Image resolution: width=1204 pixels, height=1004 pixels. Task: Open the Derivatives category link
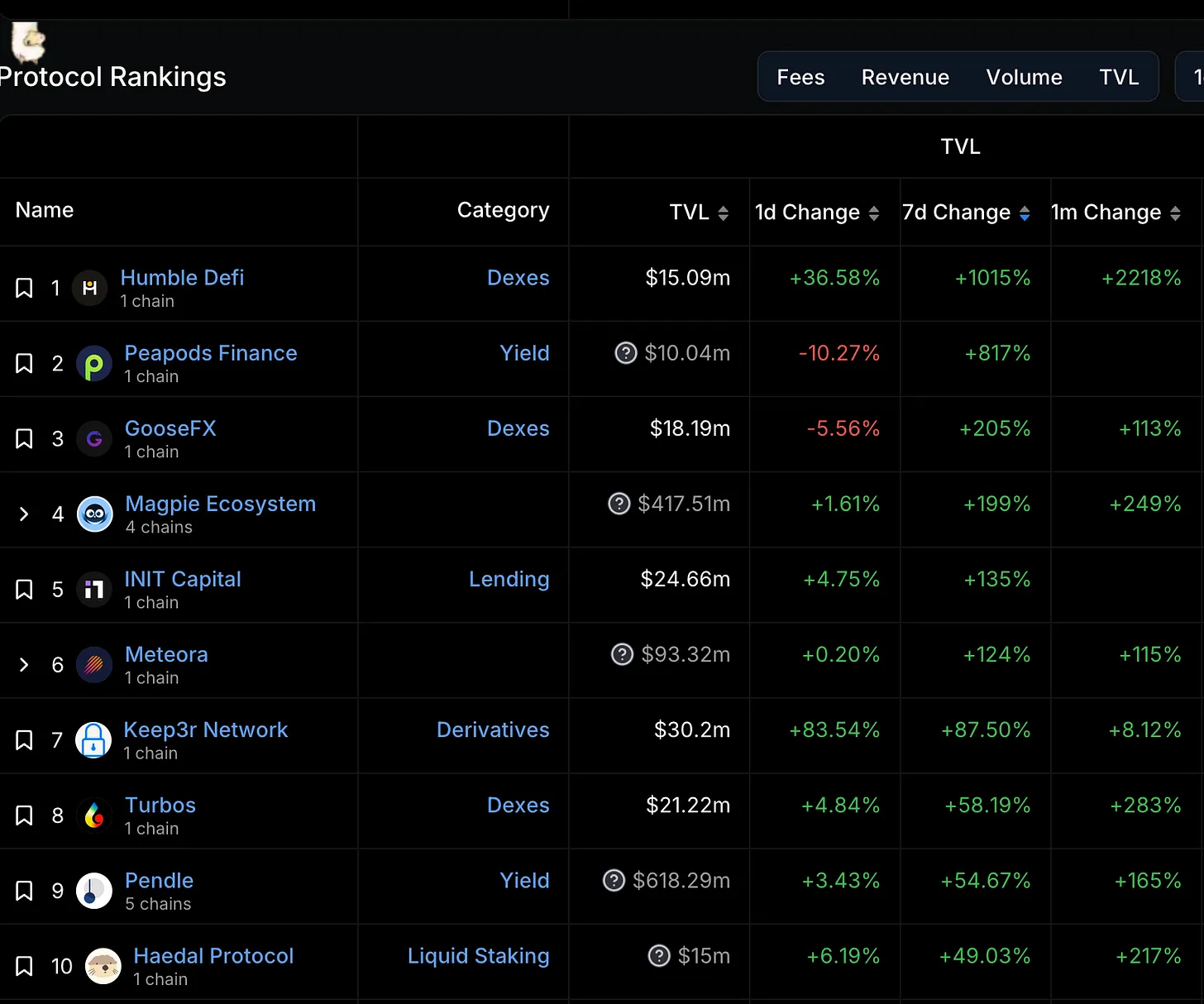493,729
